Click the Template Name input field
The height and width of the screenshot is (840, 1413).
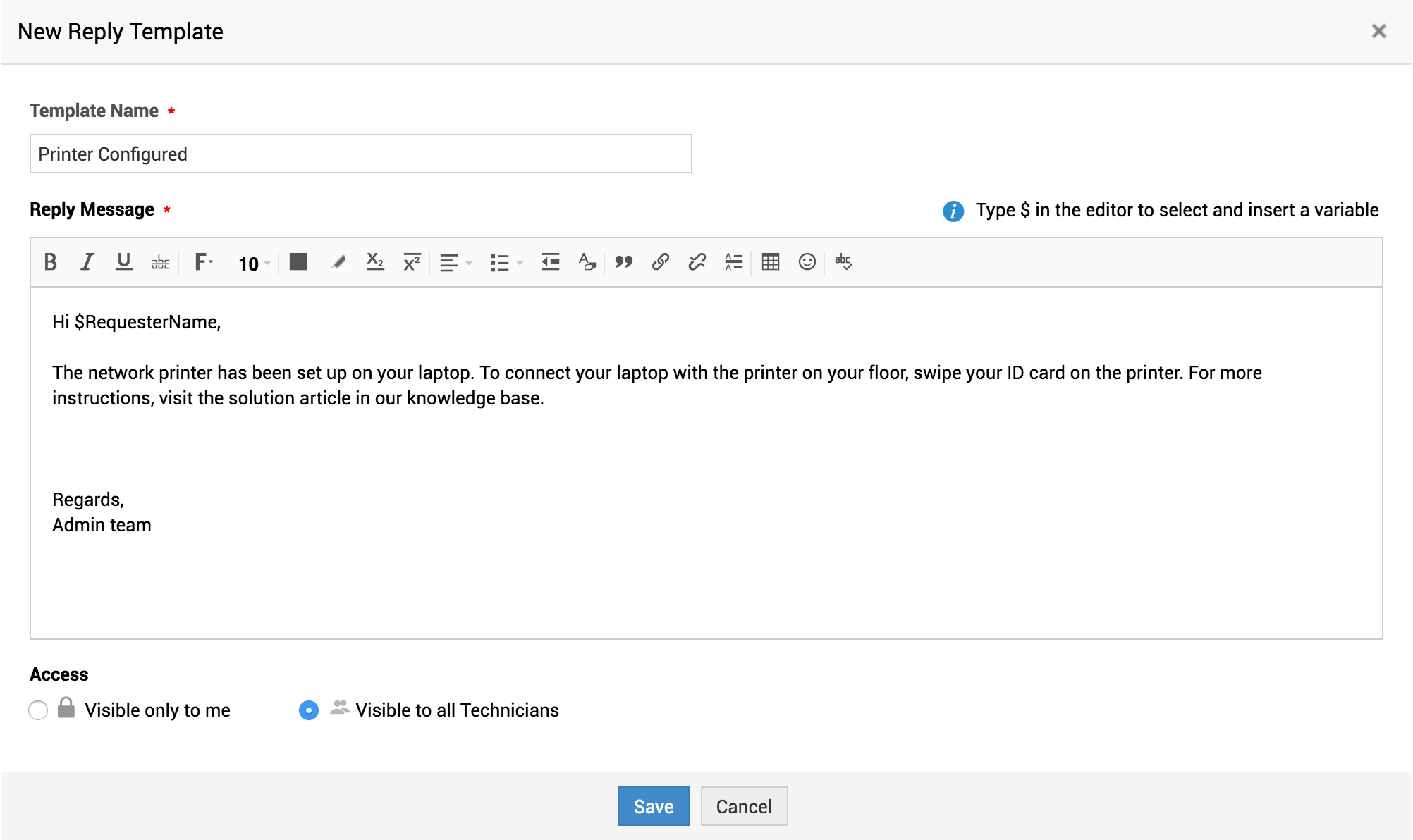click(x=360, y=154)
